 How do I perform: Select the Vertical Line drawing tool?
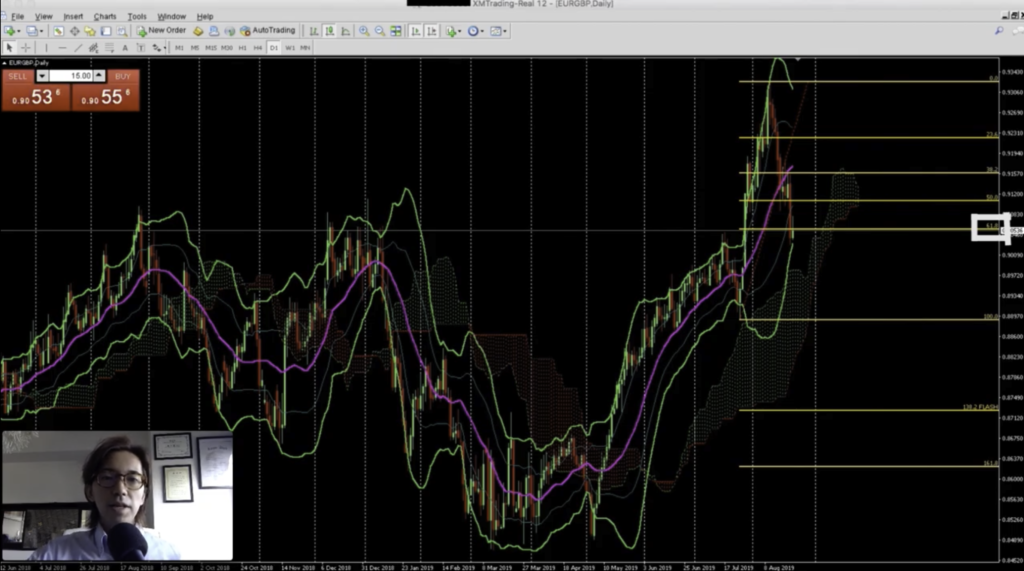pyautogui.click(x=46, y=48)
